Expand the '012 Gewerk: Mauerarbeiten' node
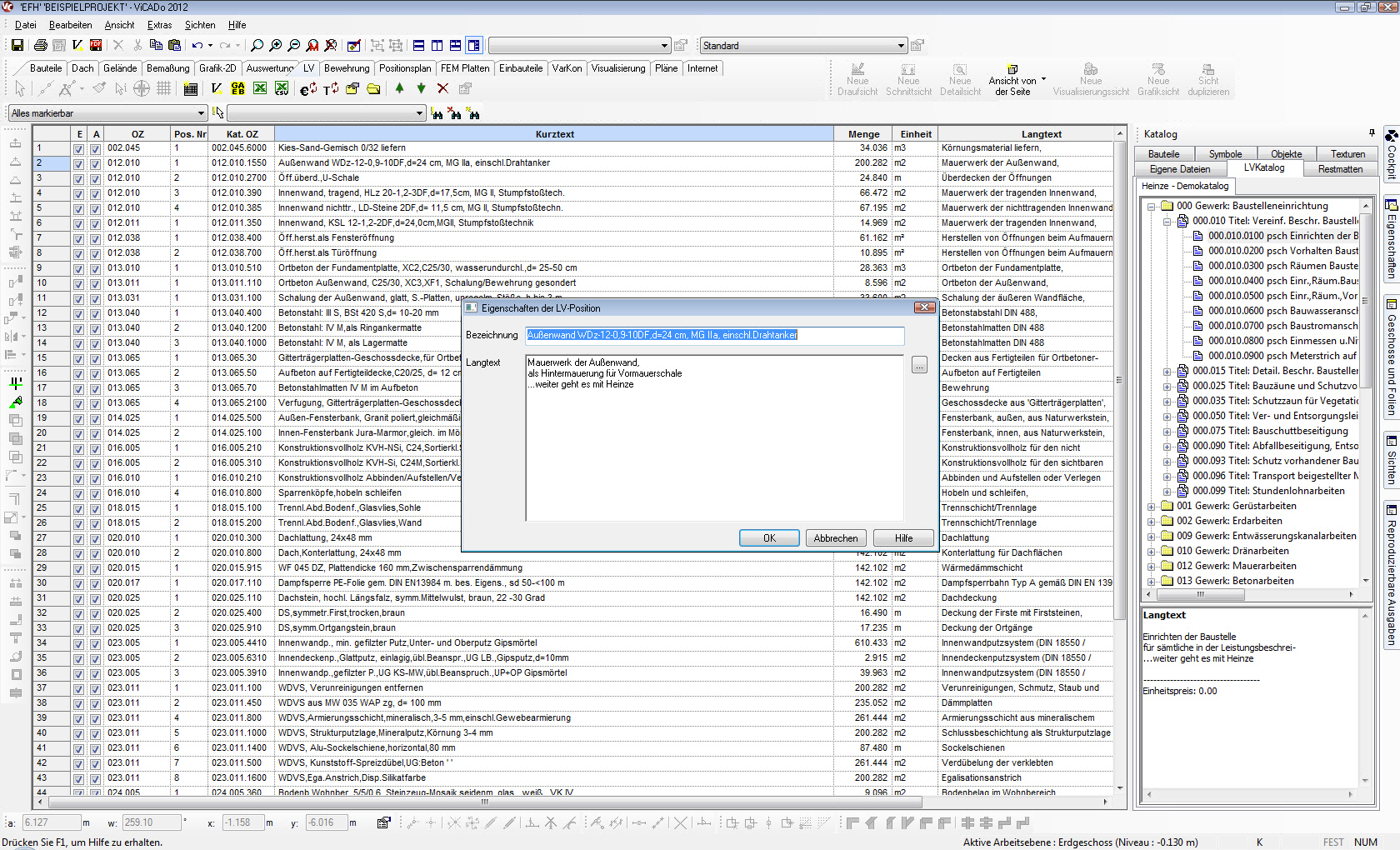 tap(1151, 567)
